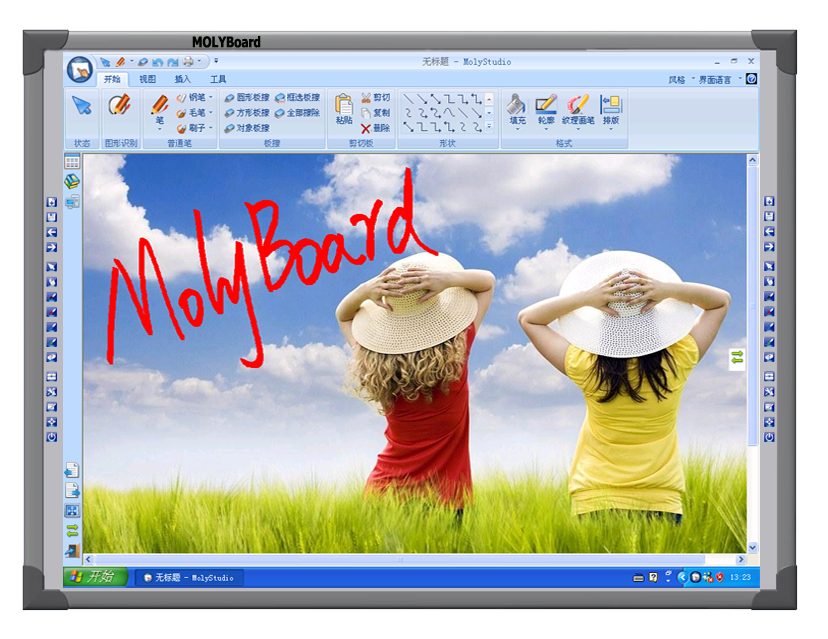Click the exit door icon in left sidebar
The image size is (828, 639).
pyautogui.click(x=72, y=551)
